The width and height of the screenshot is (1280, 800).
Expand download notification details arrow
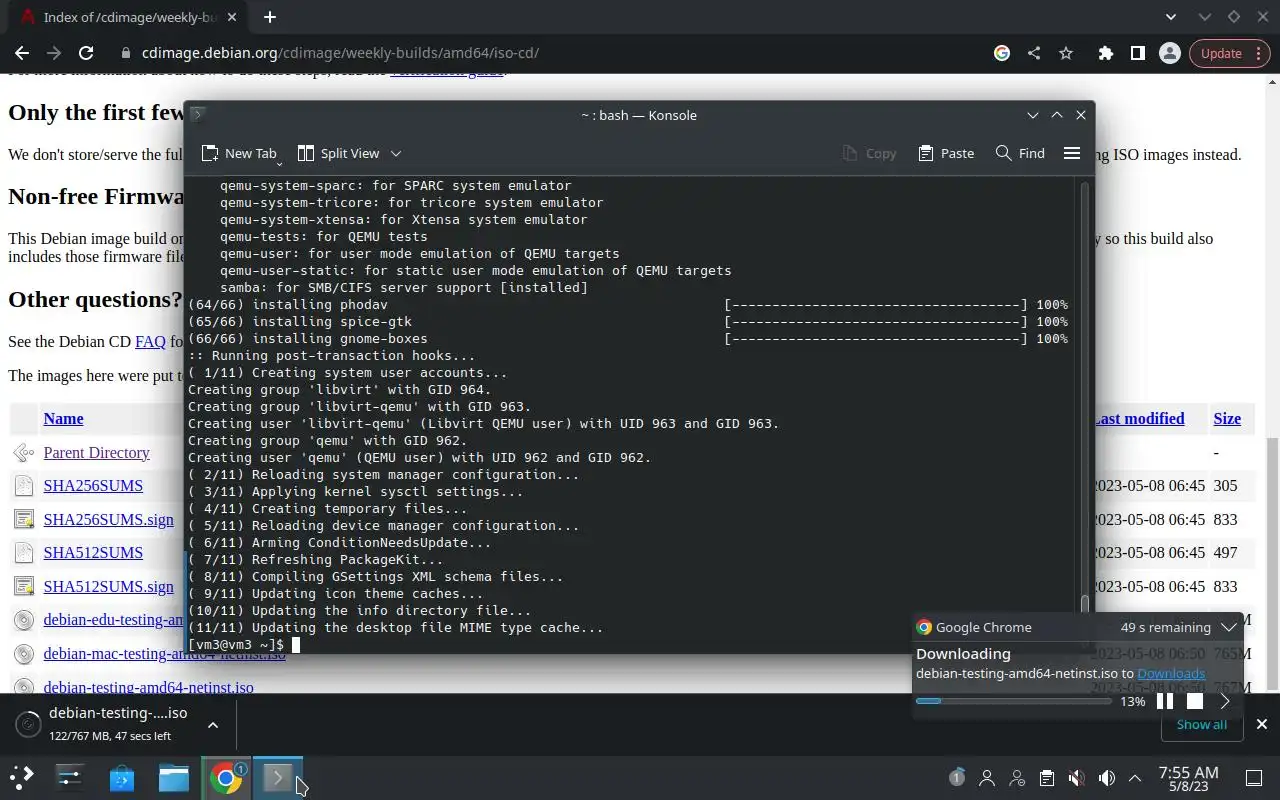click(x=1225, y=701)
